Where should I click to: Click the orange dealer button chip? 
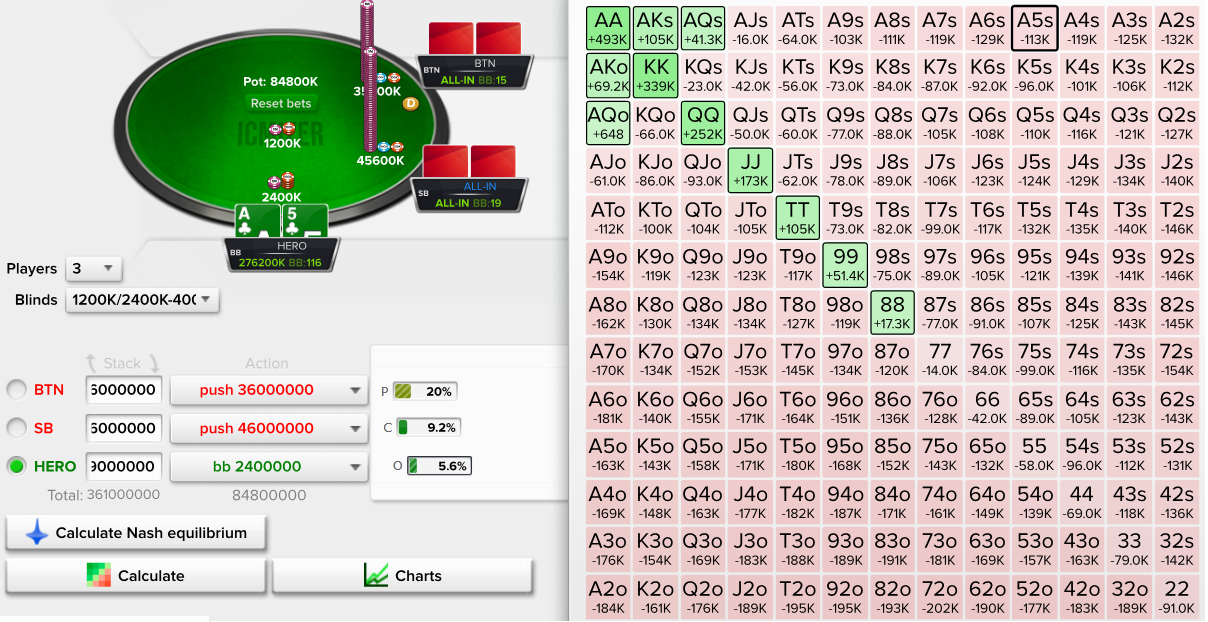(410, 103)
